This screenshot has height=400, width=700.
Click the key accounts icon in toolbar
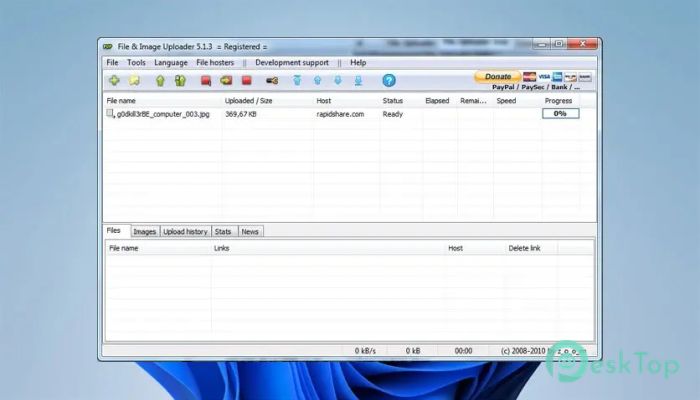click(x=272, y=81)
